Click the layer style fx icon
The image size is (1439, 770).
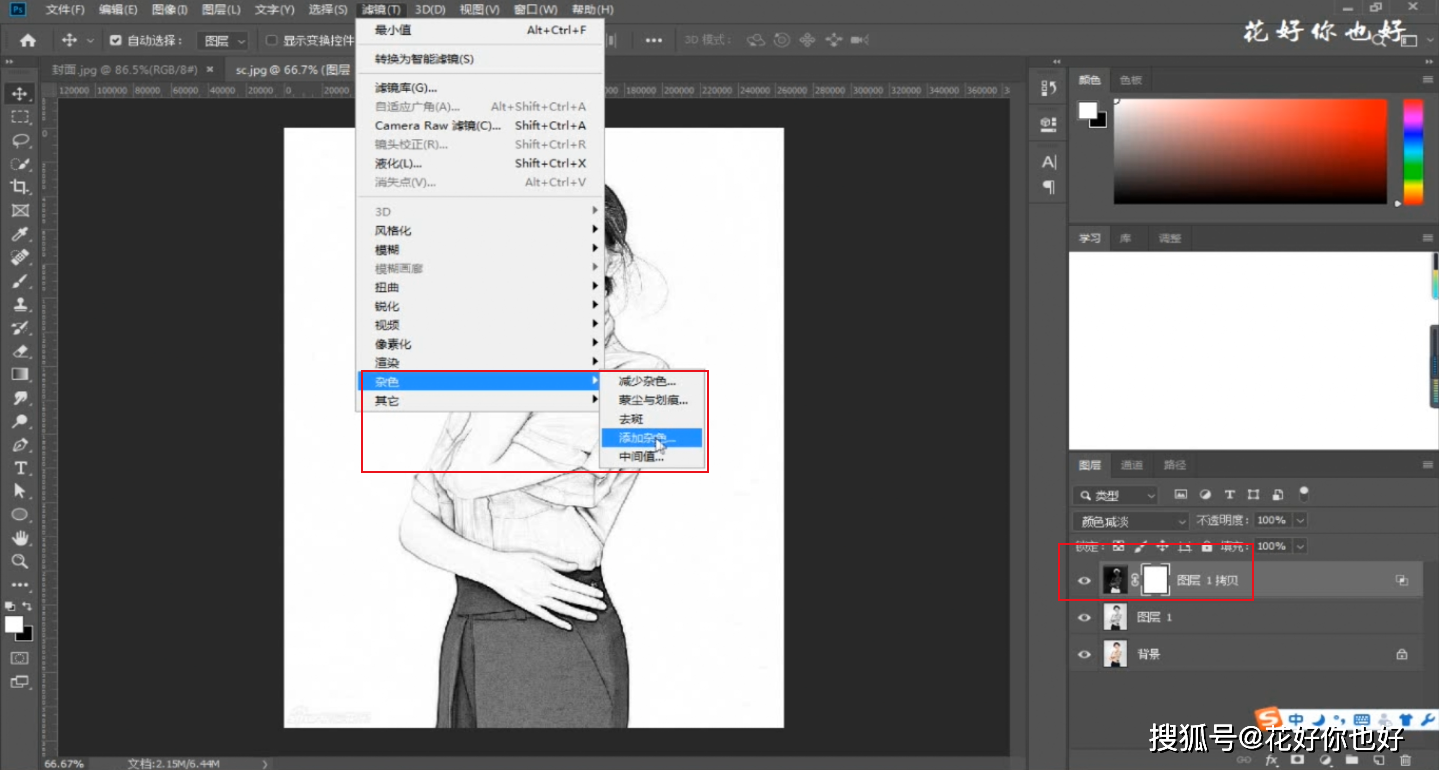[1271, 761]
